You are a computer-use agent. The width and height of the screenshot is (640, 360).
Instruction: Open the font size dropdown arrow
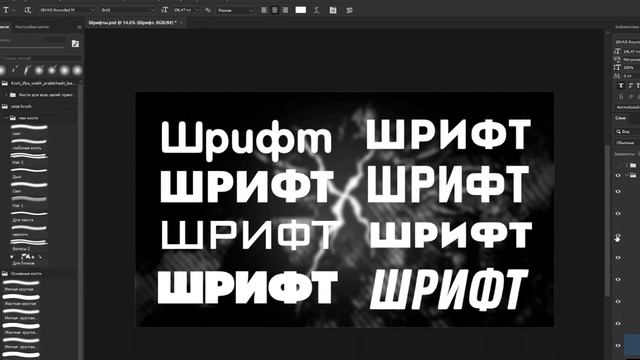click(x=197, y=10)
